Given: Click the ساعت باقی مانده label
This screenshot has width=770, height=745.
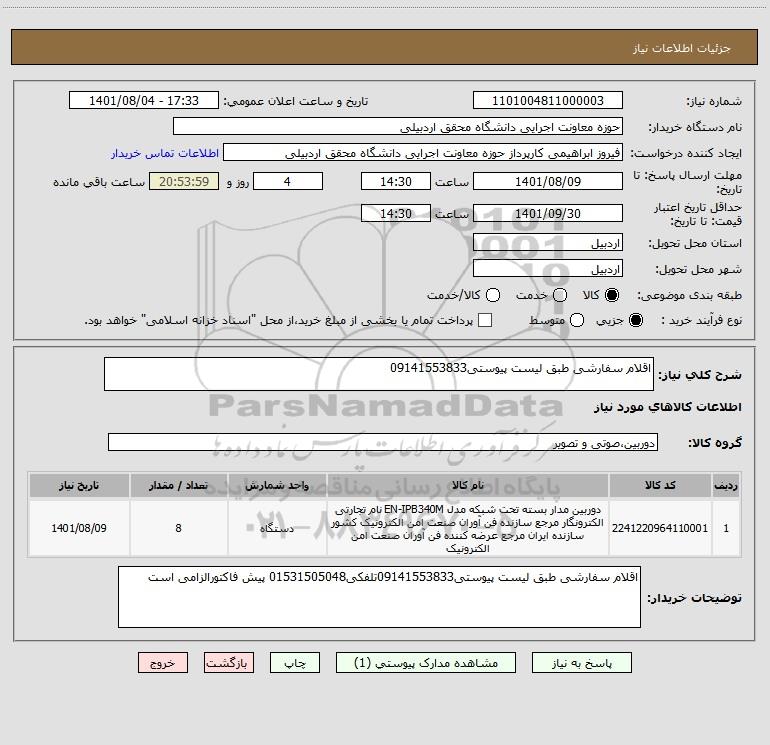Looking at the screenshot, I should point(99,182).
